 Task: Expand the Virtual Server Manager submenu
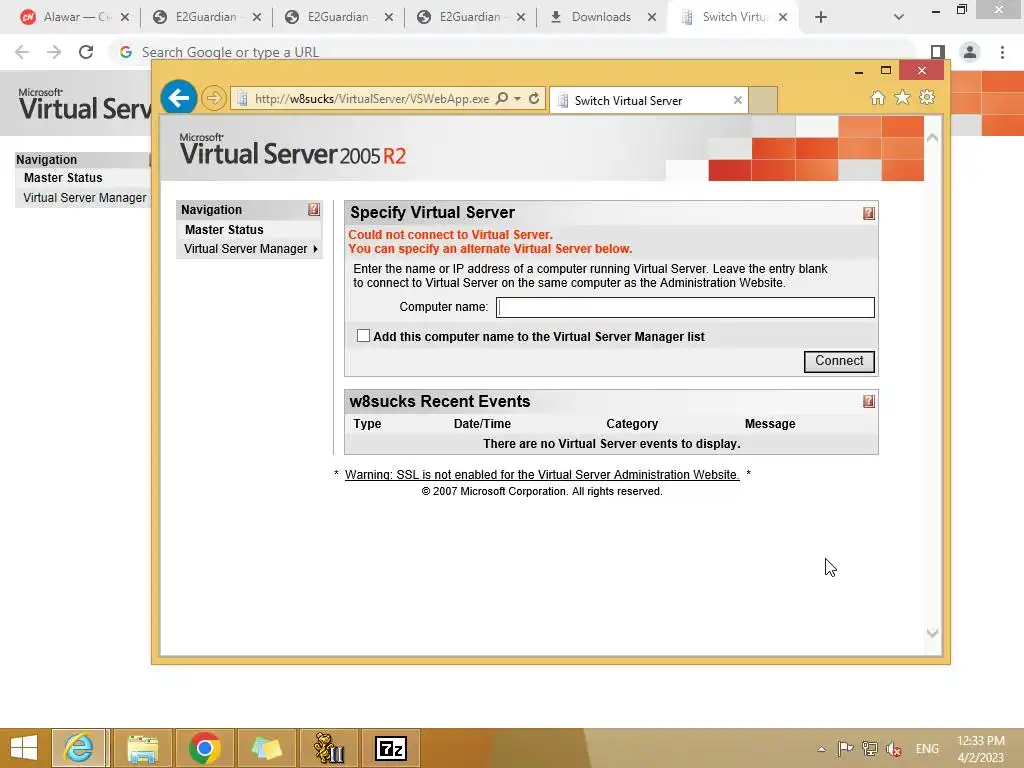coord(251,249)
